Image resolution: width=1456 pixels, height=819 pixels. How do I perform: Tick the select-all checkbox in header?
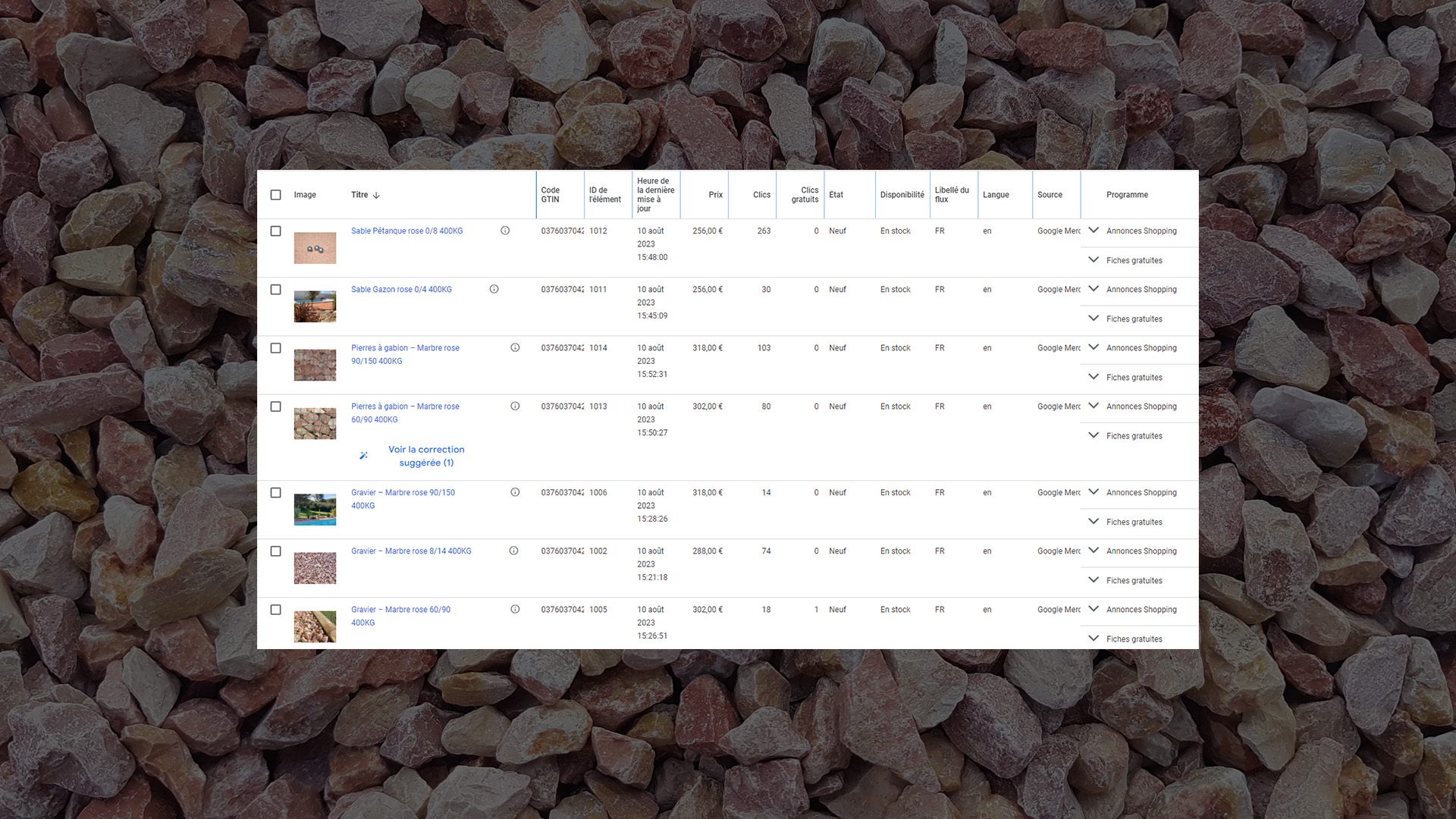coord(275,195)
